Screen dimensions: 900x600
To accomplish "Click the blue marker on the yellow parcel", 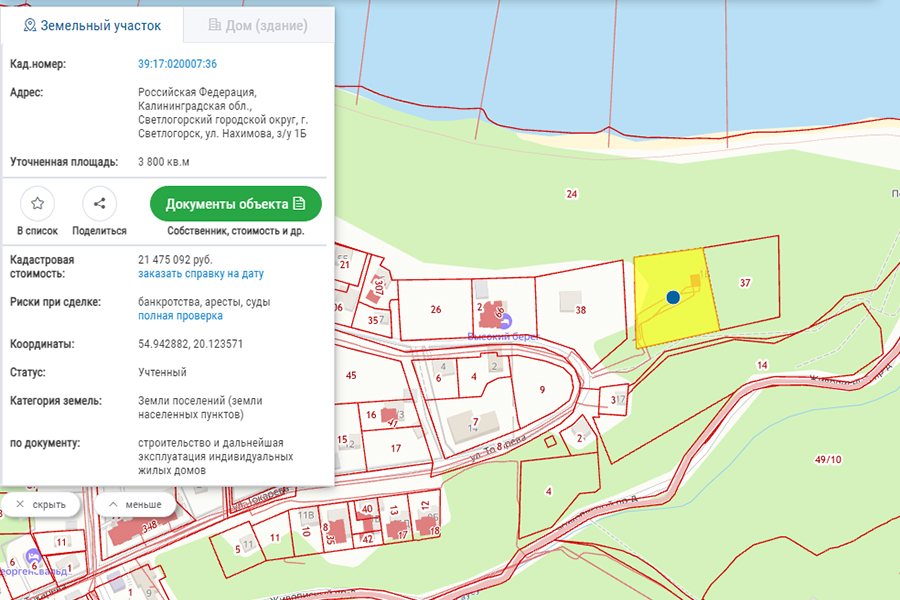I will coord(673,297).
